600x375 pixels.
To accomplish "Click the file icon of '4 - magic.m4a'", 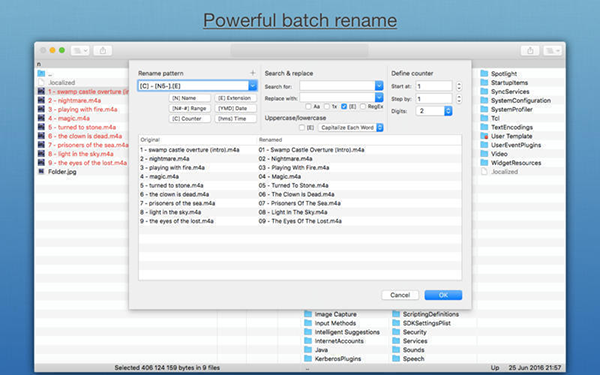I will point(41,118).
